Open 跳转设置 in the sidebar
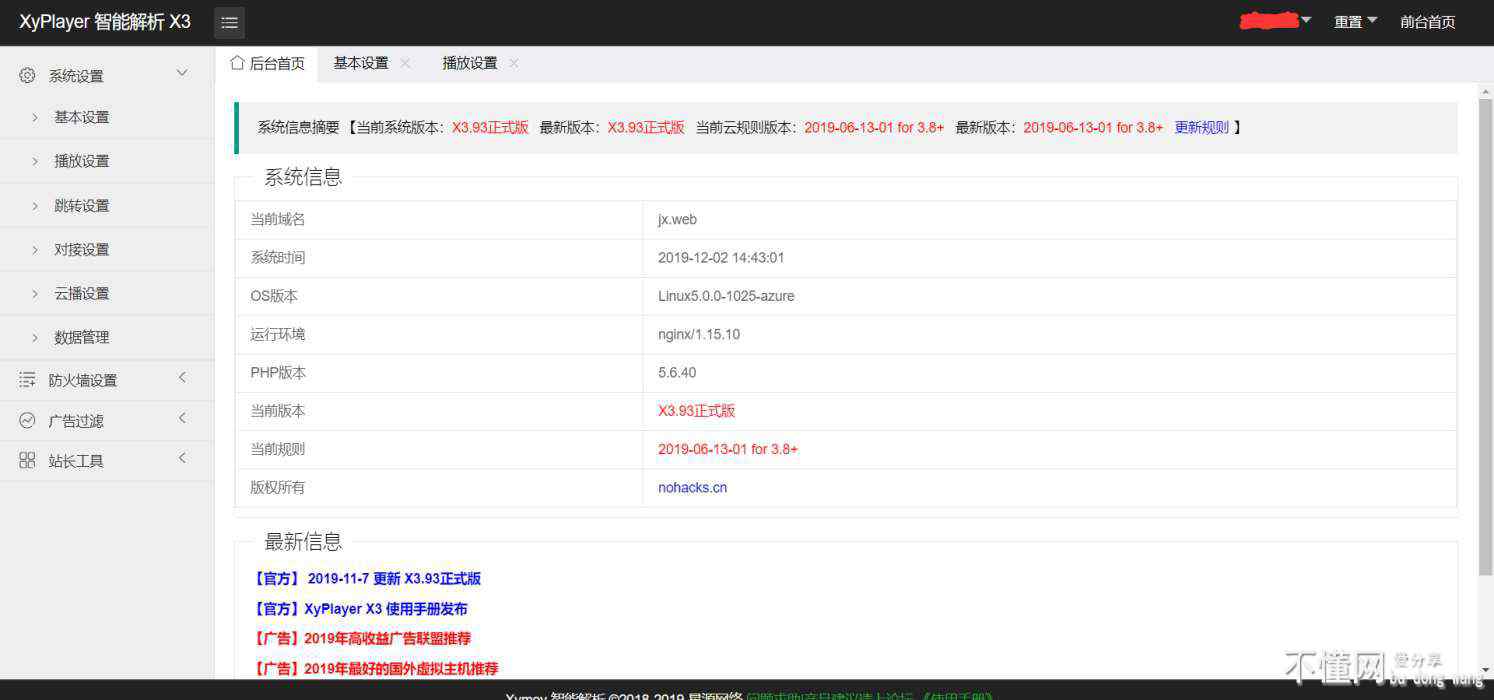The height and width of the screenshot is (700, 1494). (82, 206)
